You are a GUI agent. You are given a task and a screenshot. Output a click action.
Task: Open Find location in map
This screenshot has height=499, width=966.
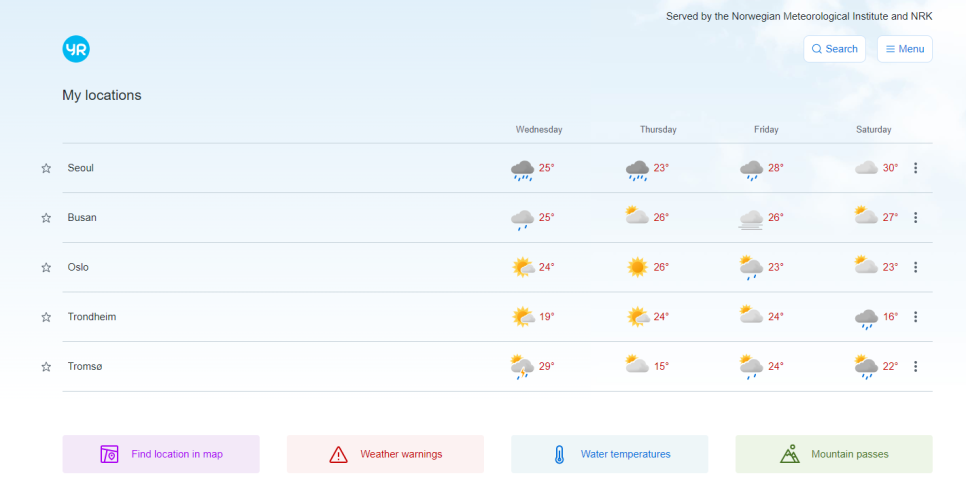[161, 454]
